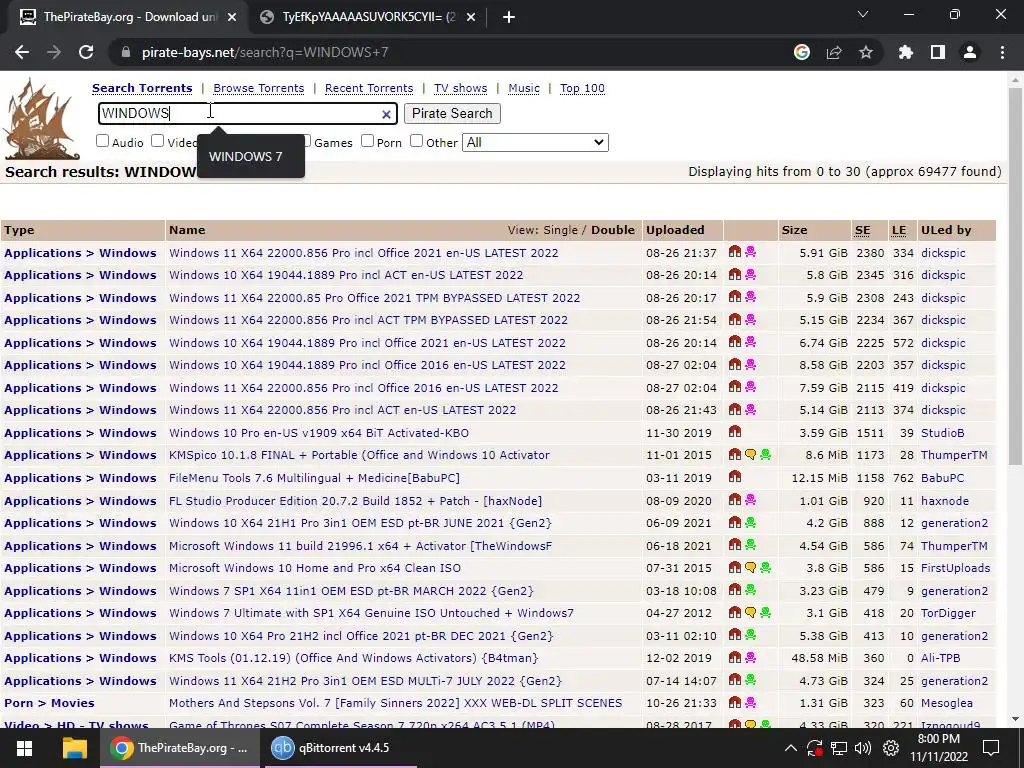The height and width of the screenshot is (768, 1024).
Task: Select the WINDOWS 7 autocomplete suggestion
Action: tap(251, 157)
